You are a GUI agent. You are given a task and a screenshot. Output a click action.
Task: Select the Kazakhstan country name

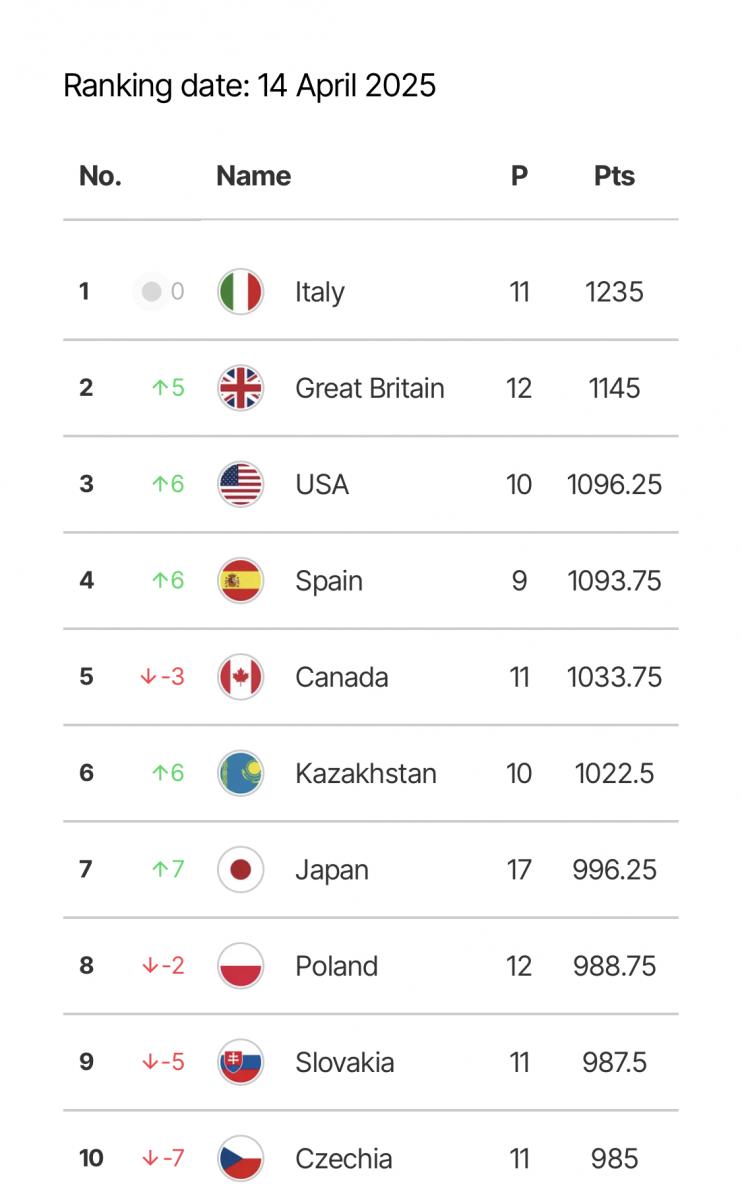[x=365, y=773]
